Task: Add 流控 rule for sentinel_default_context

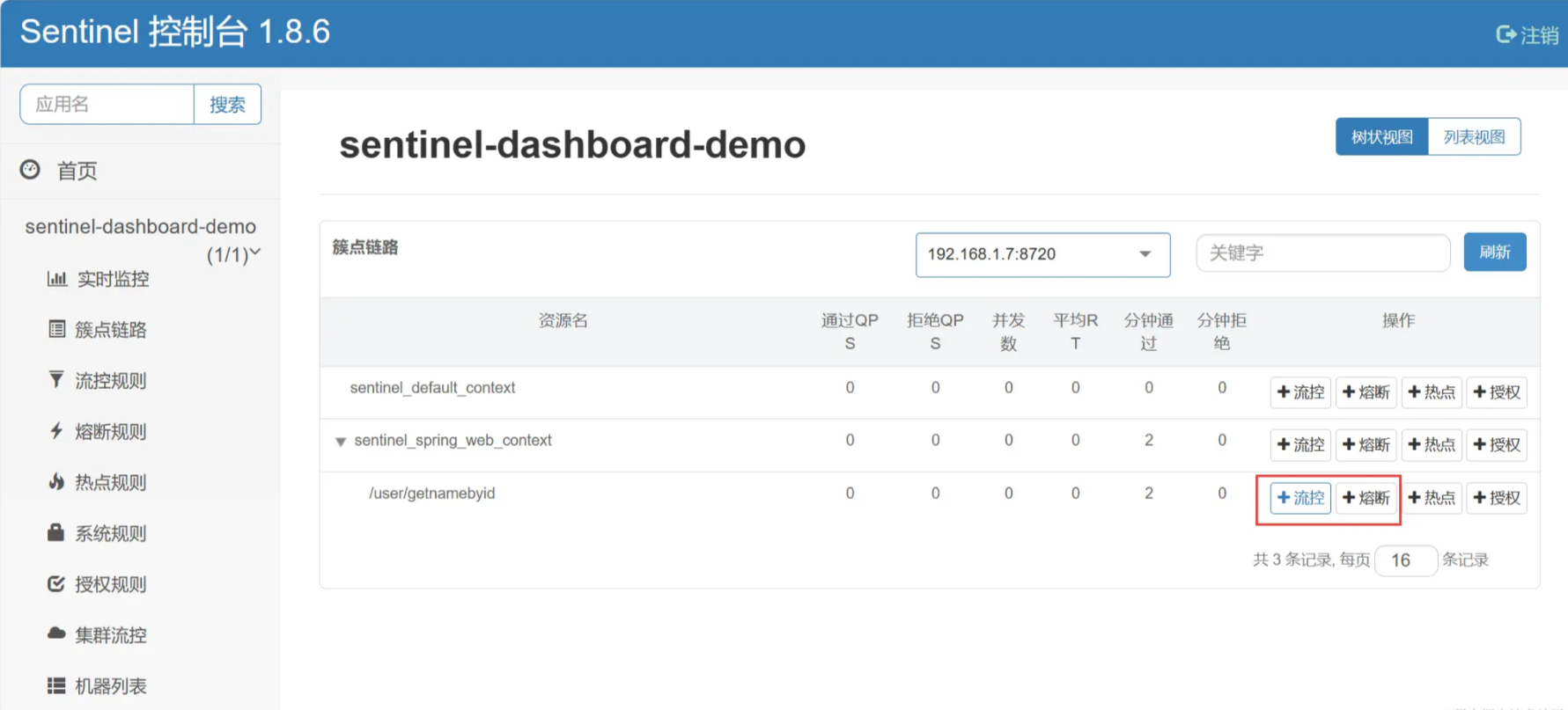Action: 1300,392
